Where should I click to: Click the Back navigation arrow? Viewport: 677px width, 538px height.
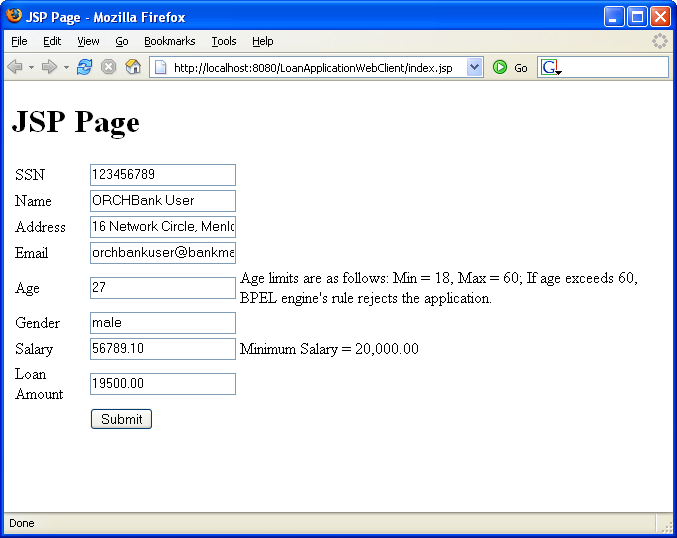15,67
